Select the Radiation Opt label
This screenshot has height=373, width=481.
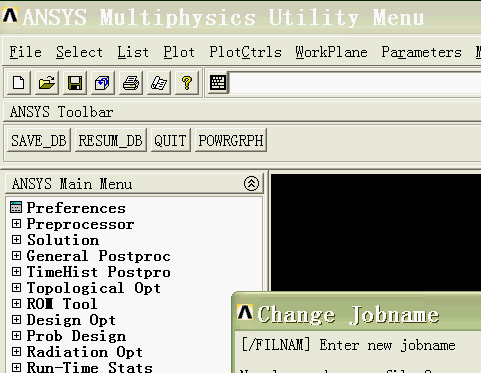85,352
